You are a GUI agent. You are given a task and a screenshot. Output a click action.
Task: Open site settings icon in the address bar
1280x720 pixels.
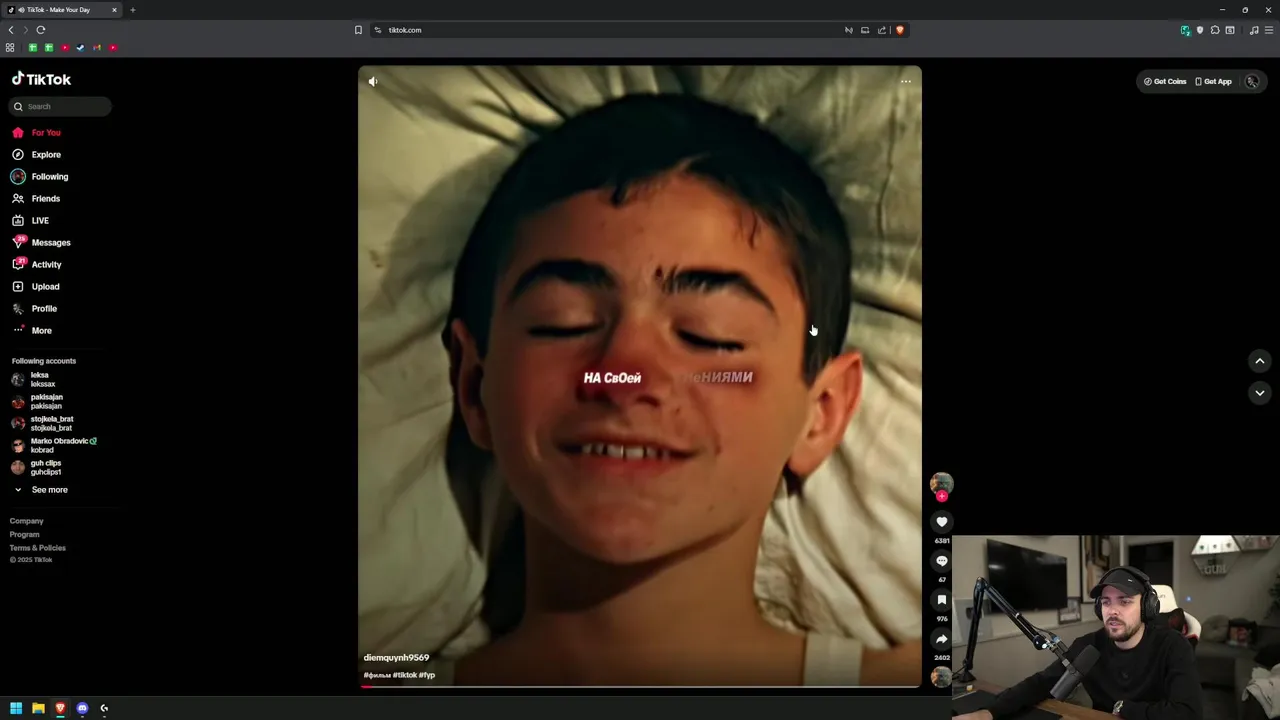(x=378, y=30)
